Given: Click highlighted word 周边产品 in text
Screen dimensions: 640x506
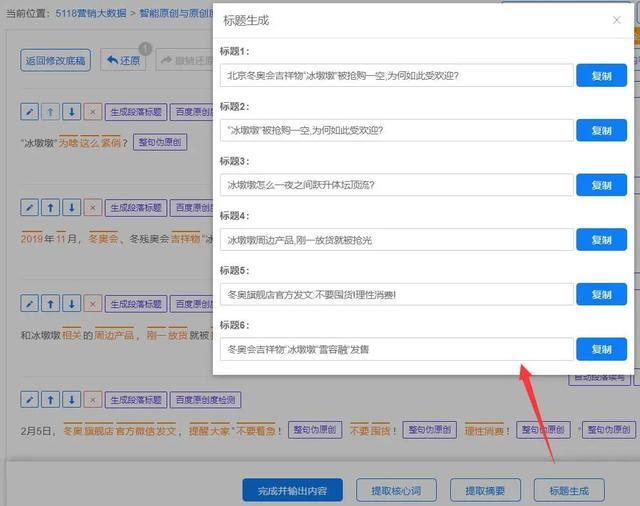Looking at the screenshot, I should click(x=114, y=335).
